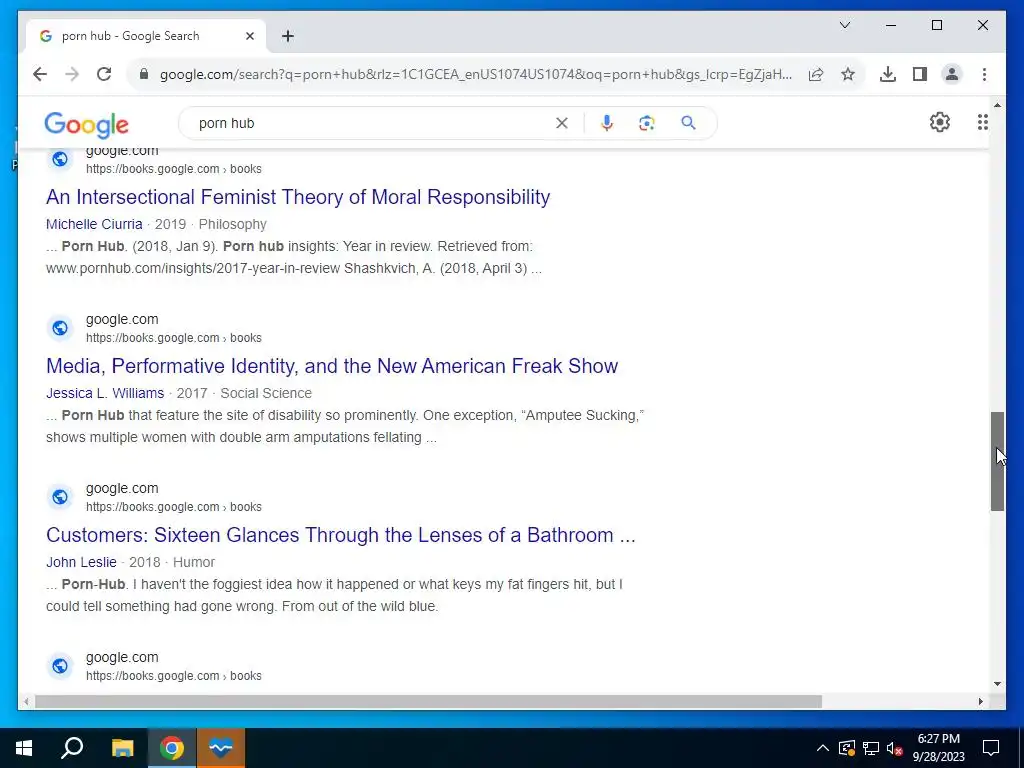The height and width of the screenshot is (768, 1024).
Task: Click in the Google search field
Action: pyautogui.click(x=372, y=123)
